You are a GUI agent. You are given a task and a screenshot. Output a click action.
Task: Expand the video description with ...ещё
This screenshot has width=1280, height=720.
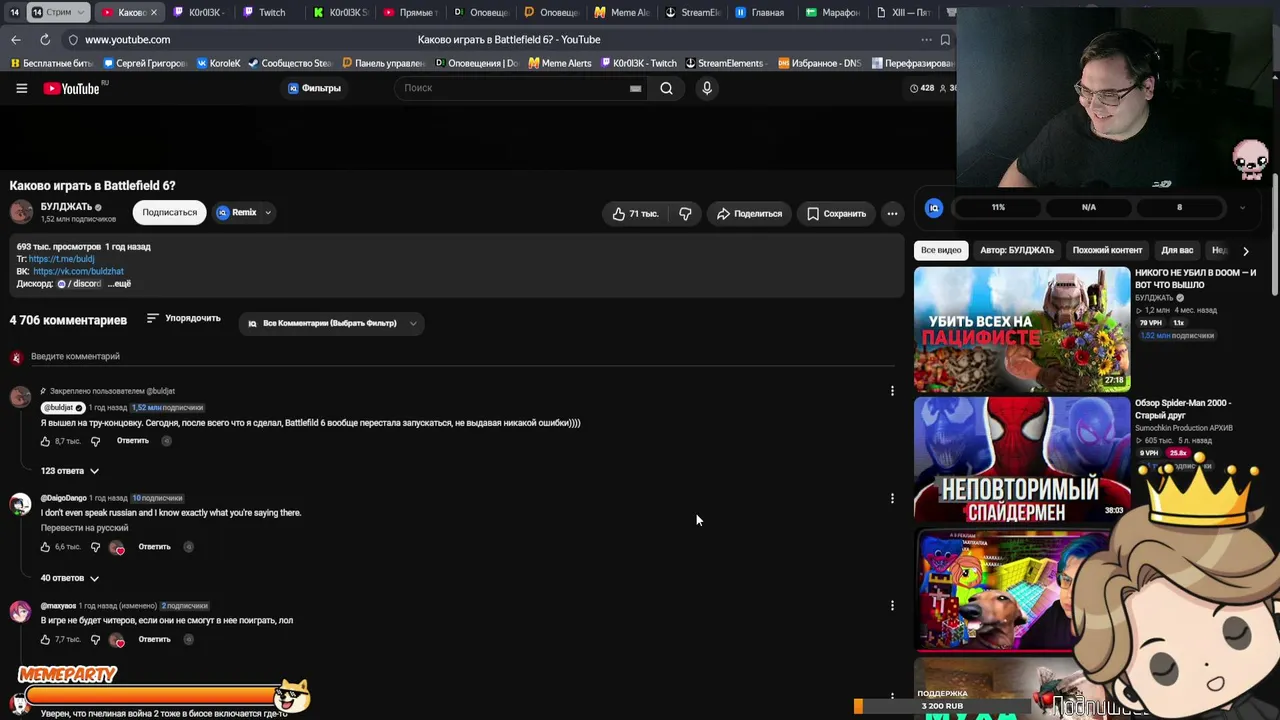tap(119, 284)
